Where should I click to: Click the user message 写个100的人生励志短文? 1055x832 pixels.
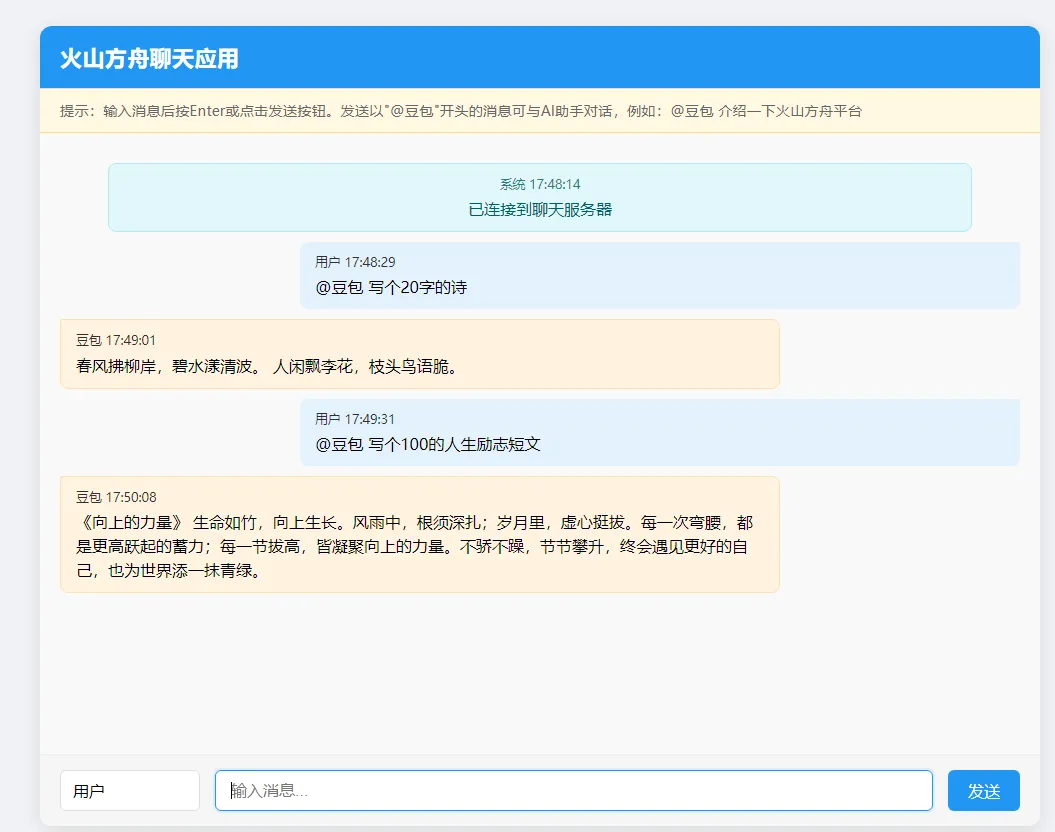(428, 445)
